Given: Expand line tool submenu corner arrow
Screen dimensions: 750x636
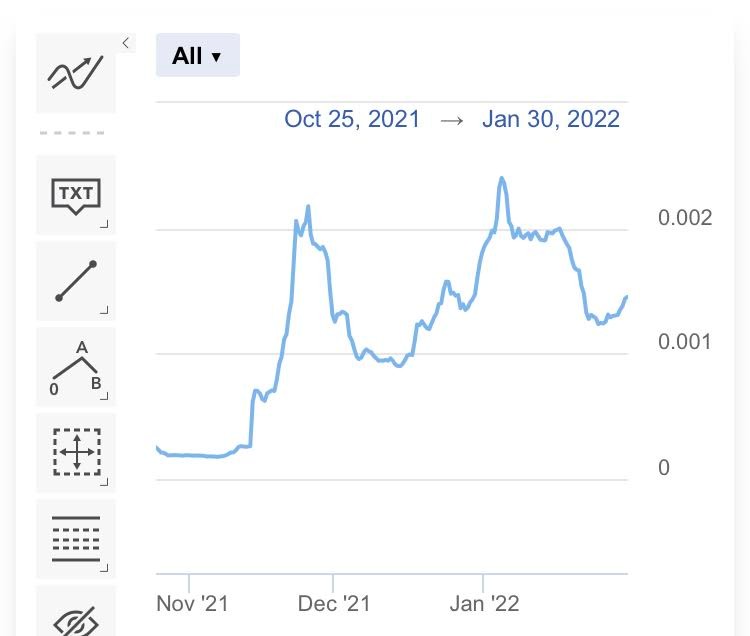Looking at the screenshot, I should (x=104, y=310).
